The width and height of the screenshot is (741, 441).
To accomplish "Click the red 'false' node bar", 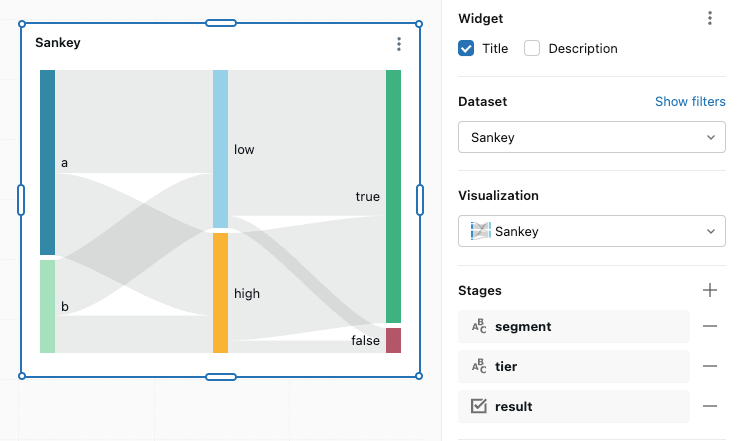I will point(393,340).
